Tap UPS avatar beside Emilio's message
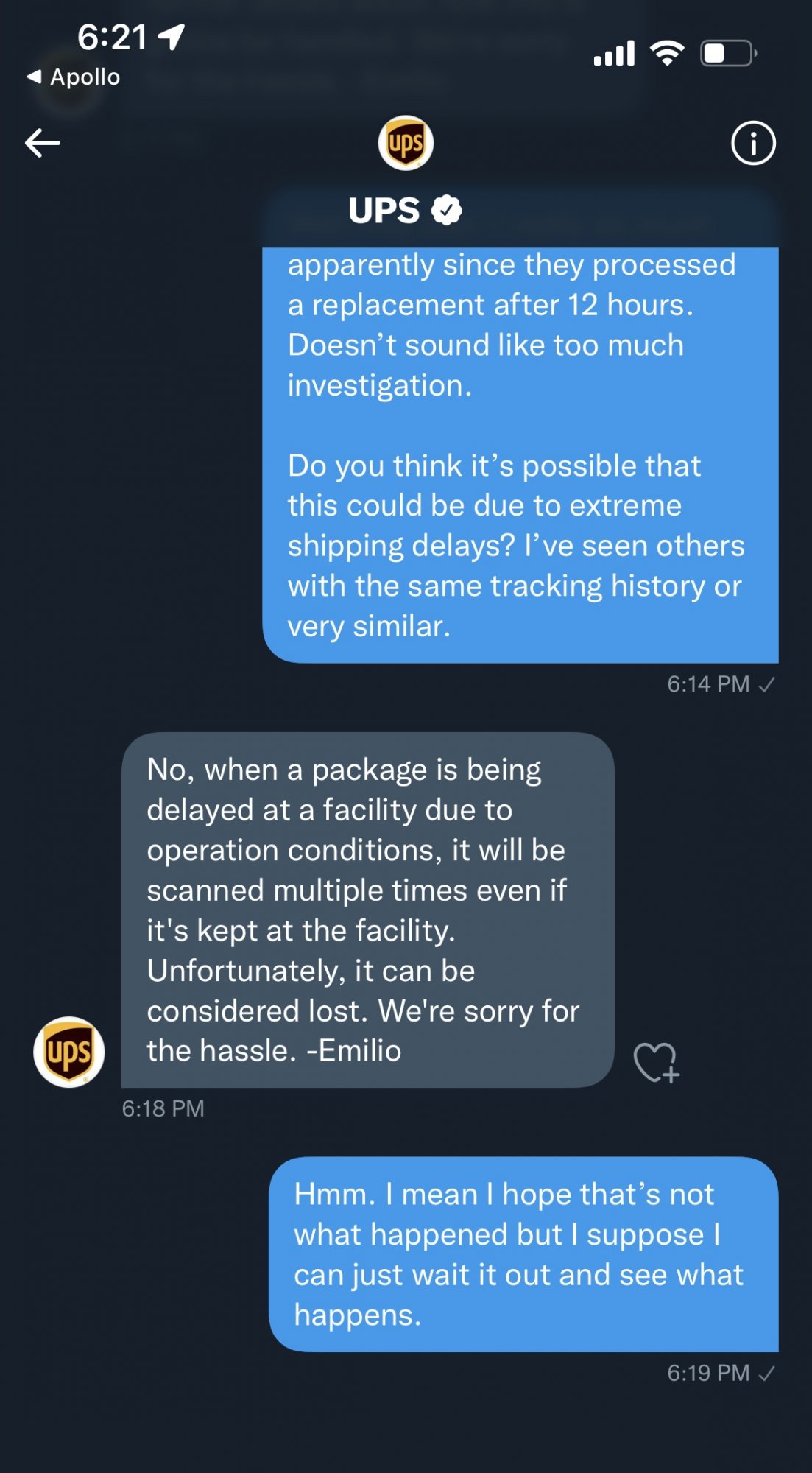 pyautogui.click(x=69, y=1052)
